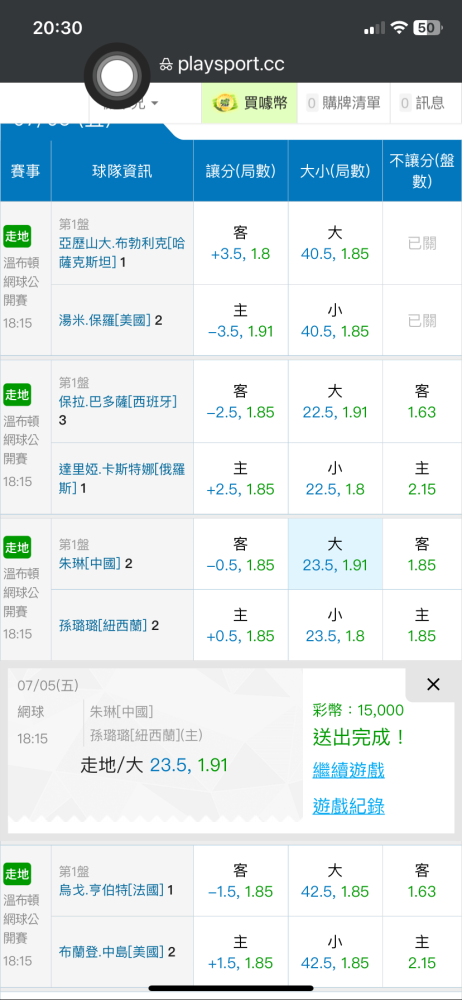The width and height of the screenshot is (462, 1000).
Task: Expand the dropdown arrow in top bar
Action: click(x=154, y=103)
